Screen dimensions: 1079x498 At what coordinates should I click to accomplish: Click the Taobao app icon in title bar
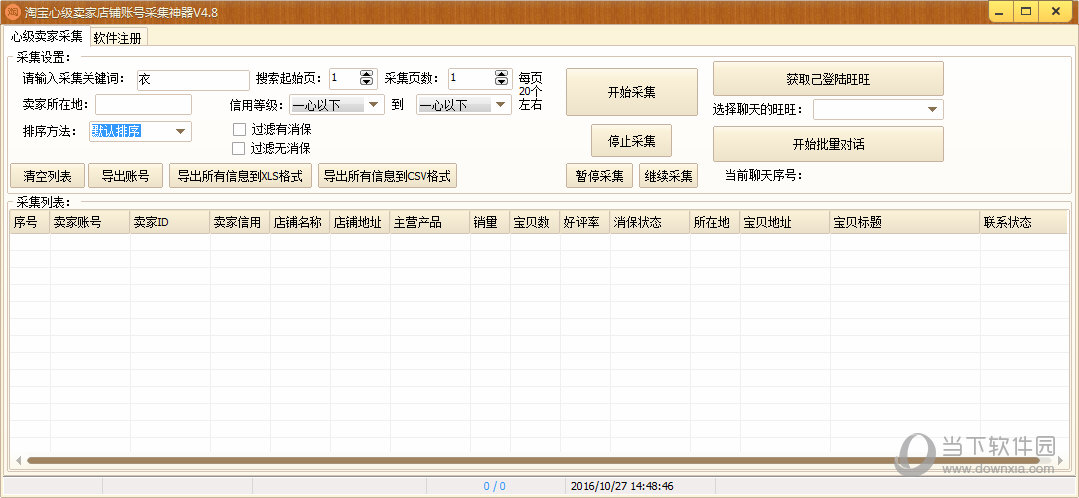(12, 12)
